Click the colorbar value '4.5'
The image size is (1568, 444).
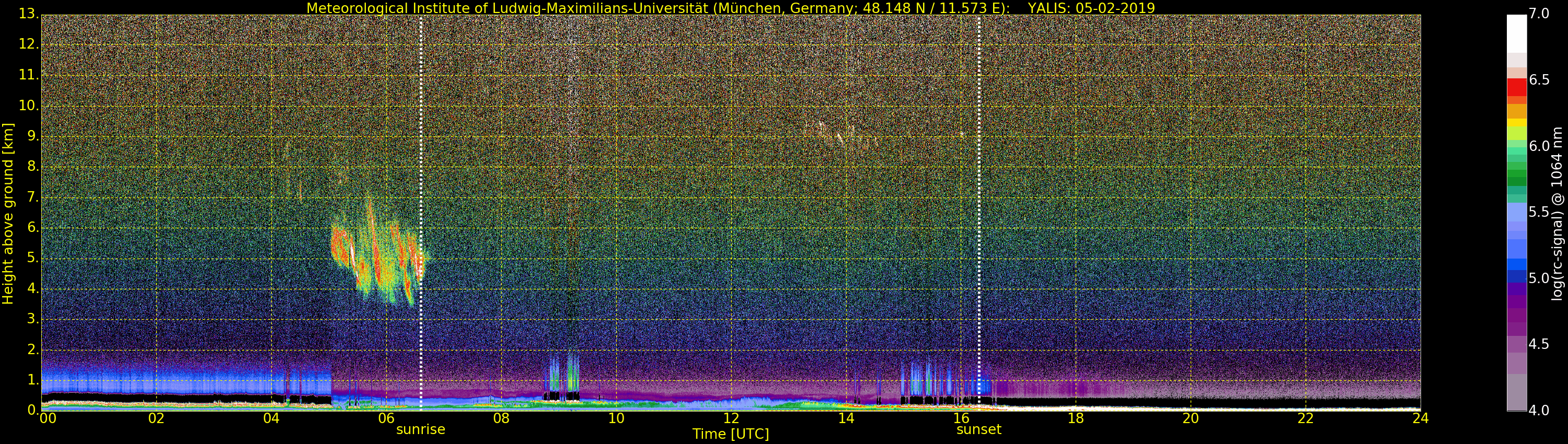point(1539,344)
